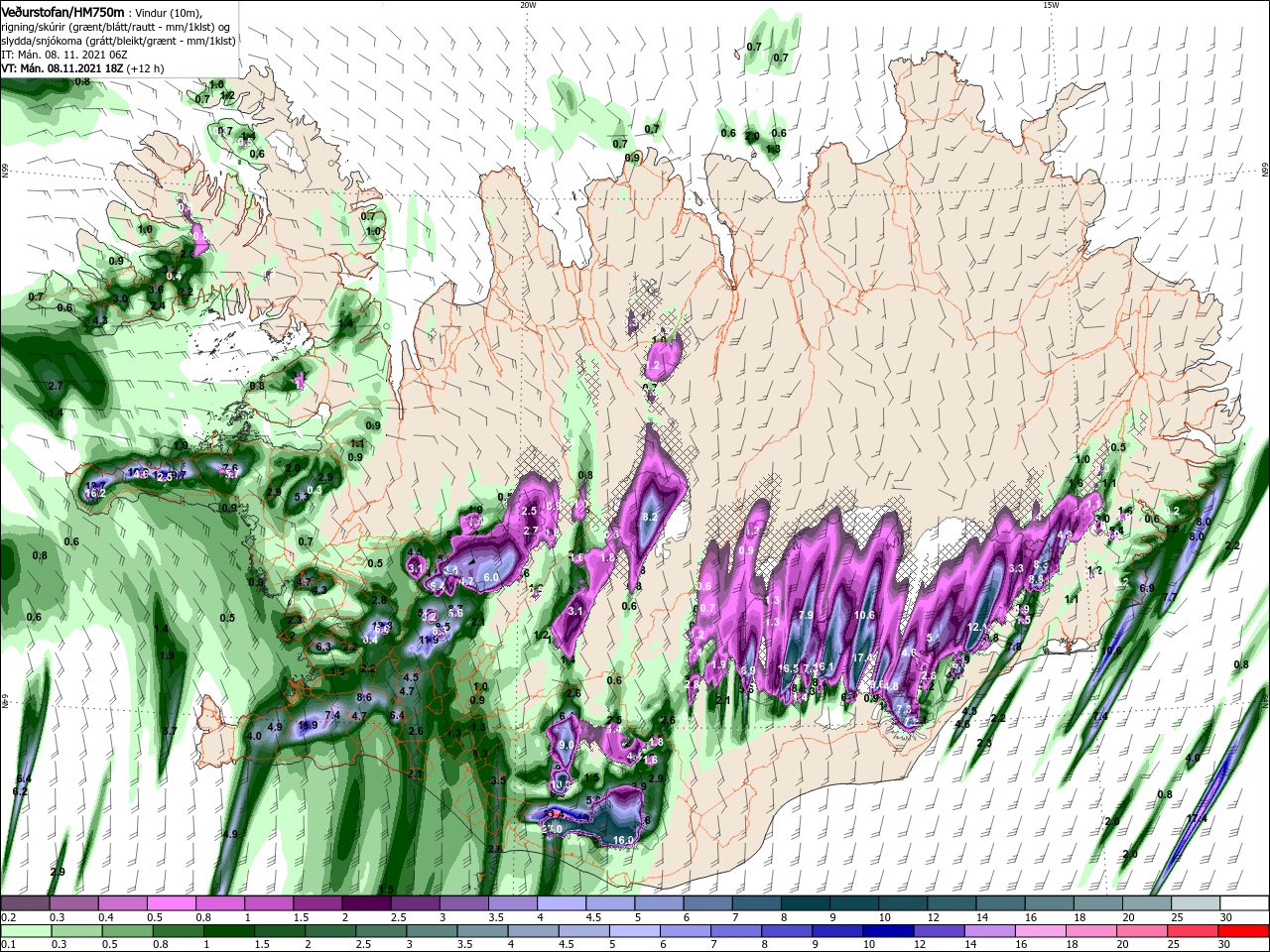
Task: Select the bright pink 0.5 snow swatch
Action: pyautogui.click(x=171, y=903)
